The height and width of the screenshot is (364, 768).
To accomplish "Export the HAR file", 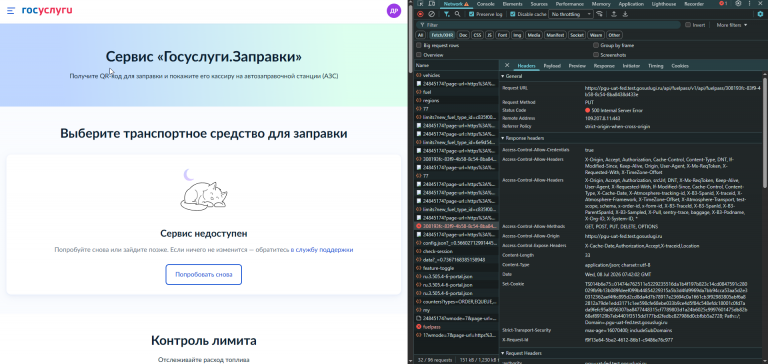I will point(625,14).
